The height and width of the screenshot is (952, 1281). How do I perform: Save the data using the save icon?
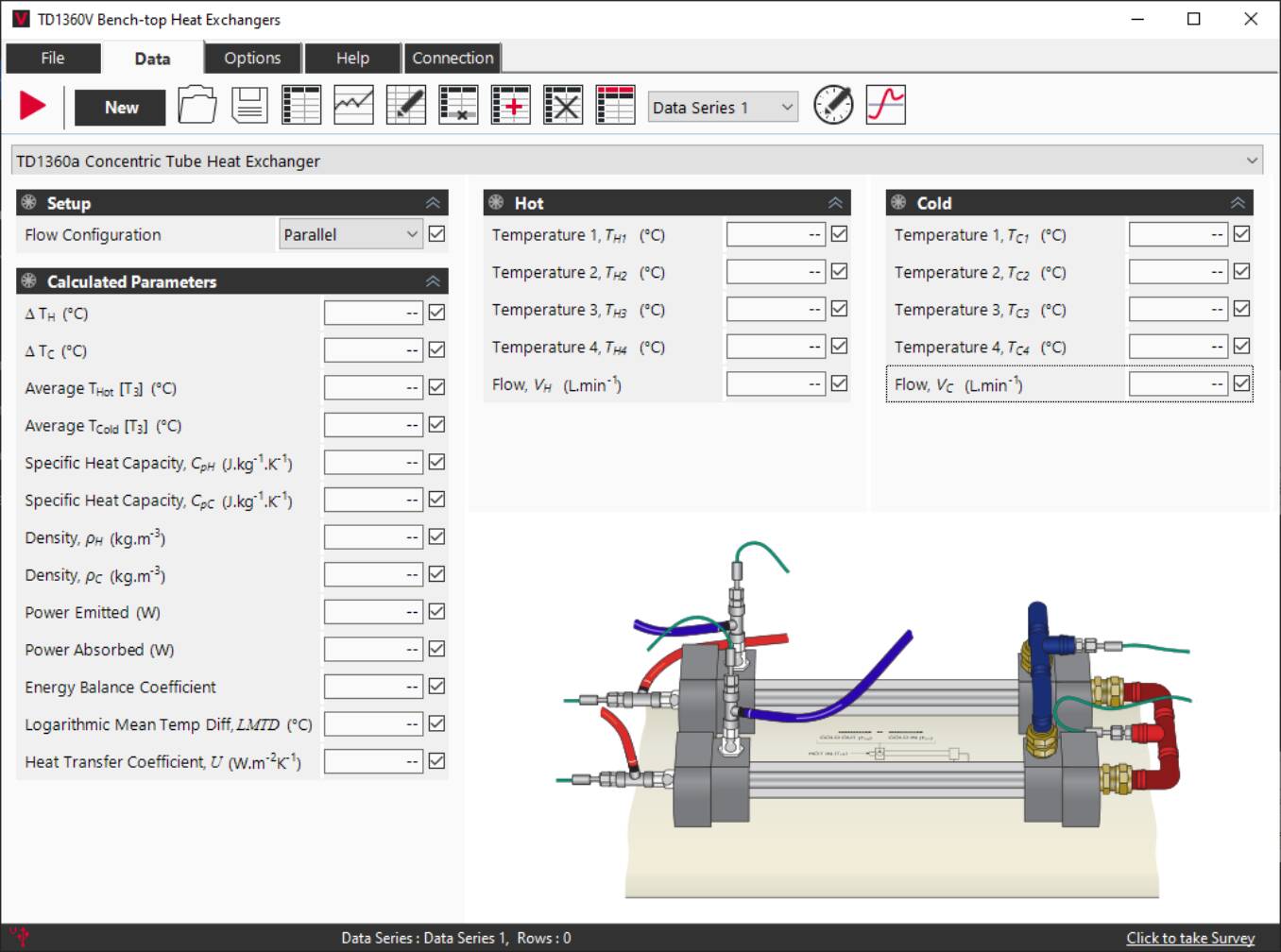(x=249, y=104)
